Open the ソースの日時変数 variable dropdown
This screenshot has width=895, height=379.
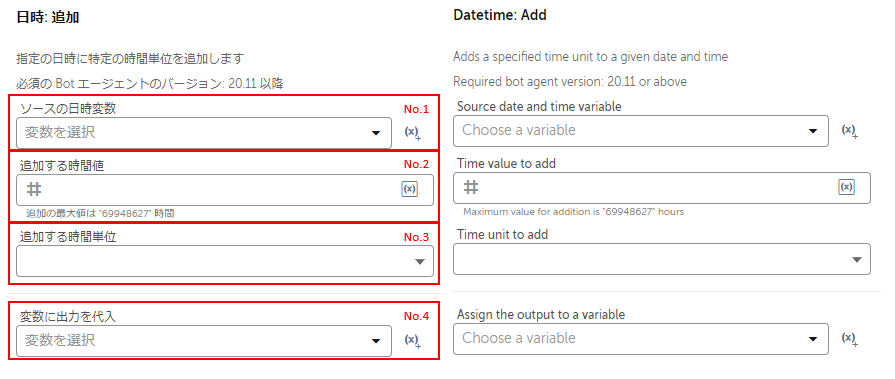(204, 133)
